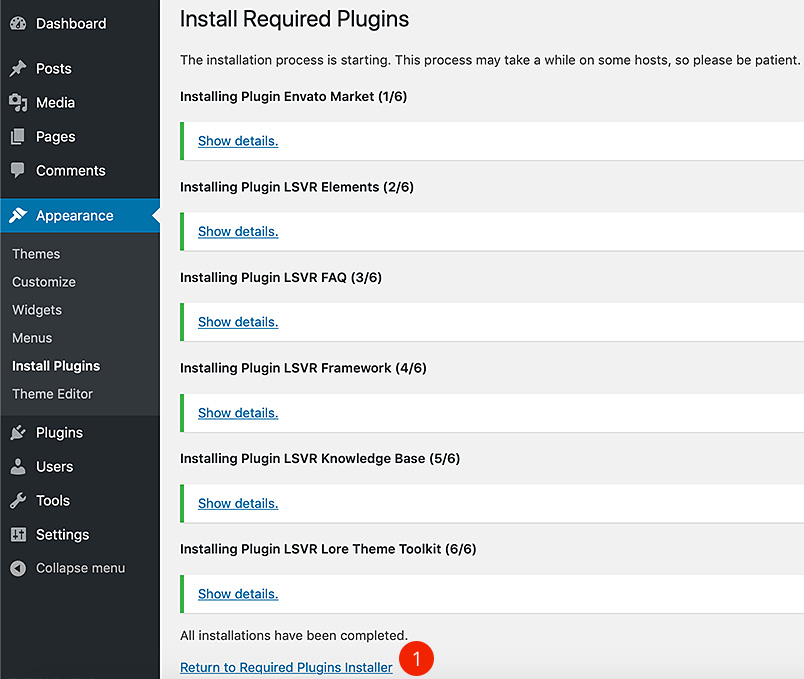Click the Install Required Plugins heading
The height and width of the screenshot is (679, 804).
294,19
